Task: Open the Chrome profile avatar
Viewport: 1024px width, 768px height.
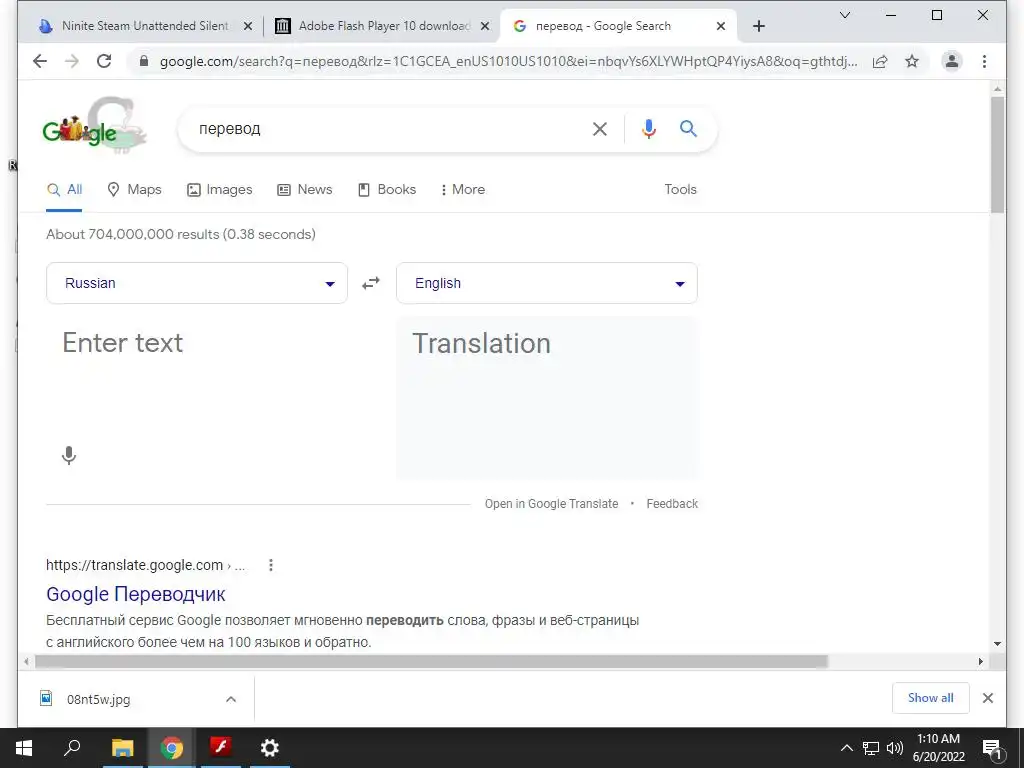Action: pos(952,61)
